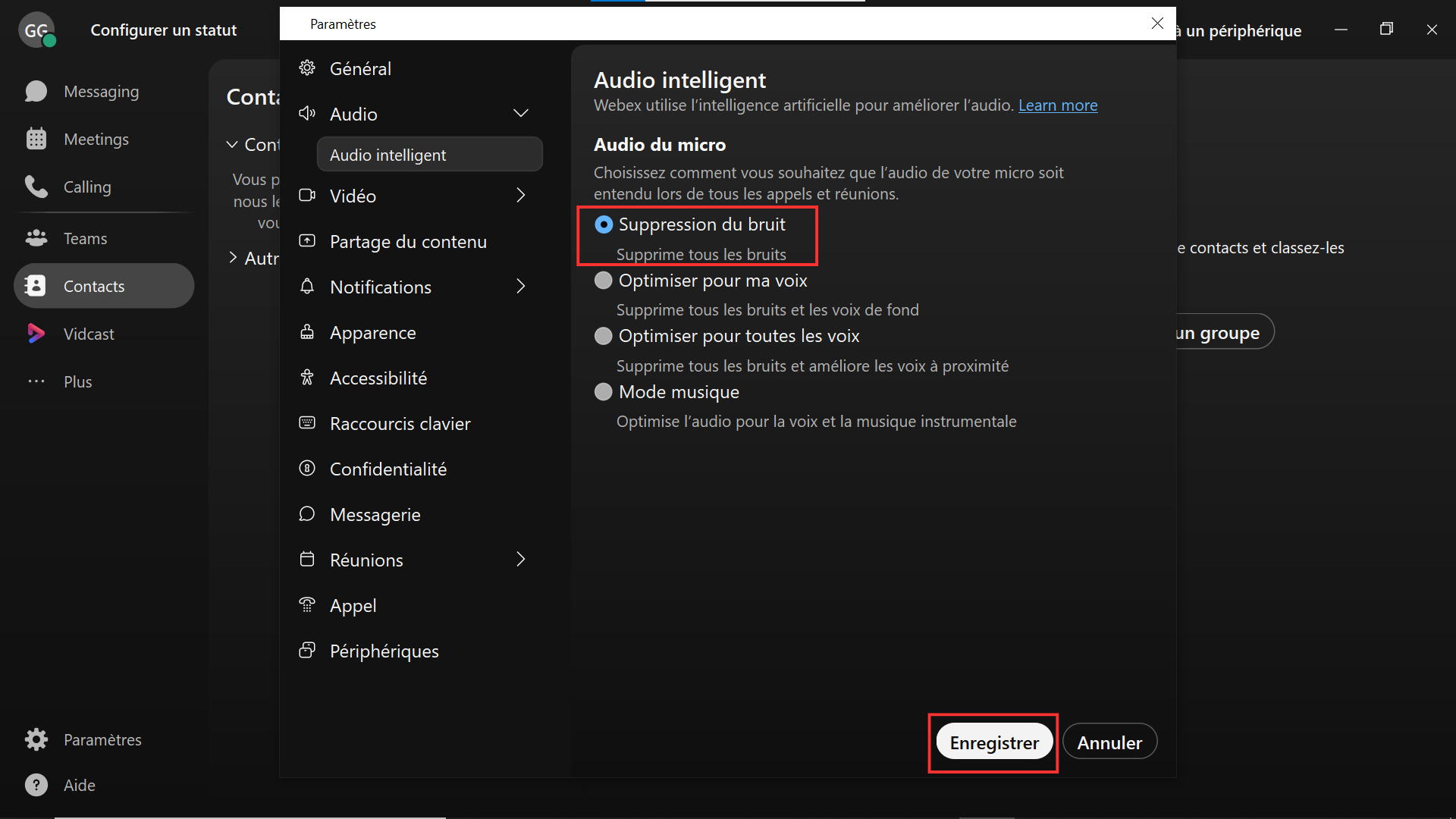Viewport: 1456px width, 819px height.
Task: Click the GG profile avatar
Action: pos(36,30)
